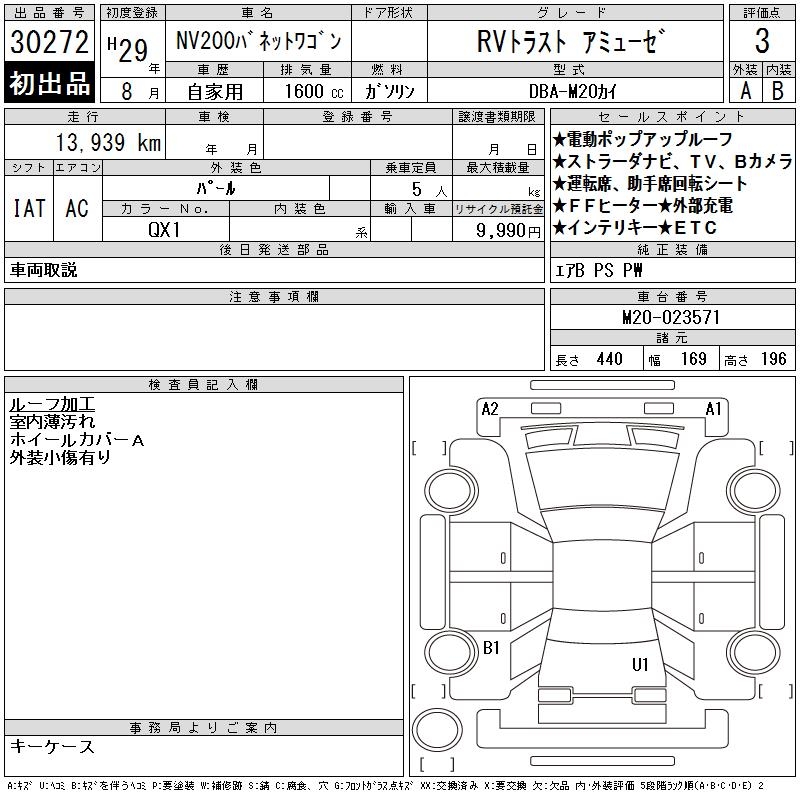Screen dimensions: 800x800
Task: Click the 自家用 vehicle history value
Action: (215, 92)
